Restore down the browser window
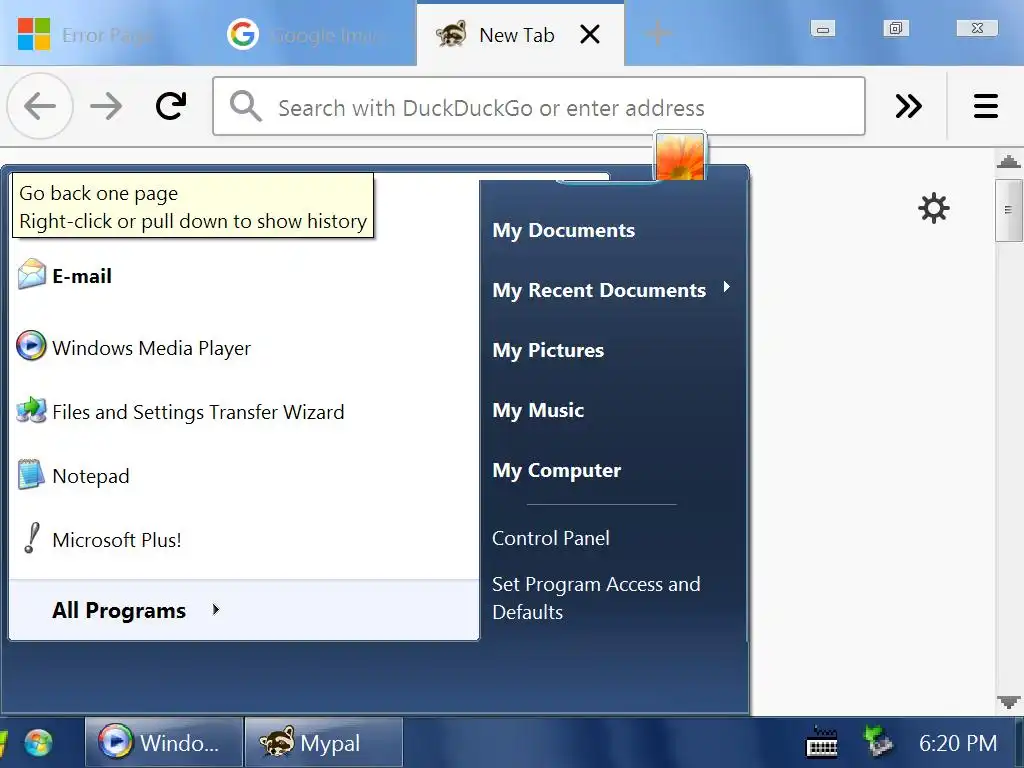Viewport: 1024px width, 768px height. pyautogui.click(x=896, y=28)
